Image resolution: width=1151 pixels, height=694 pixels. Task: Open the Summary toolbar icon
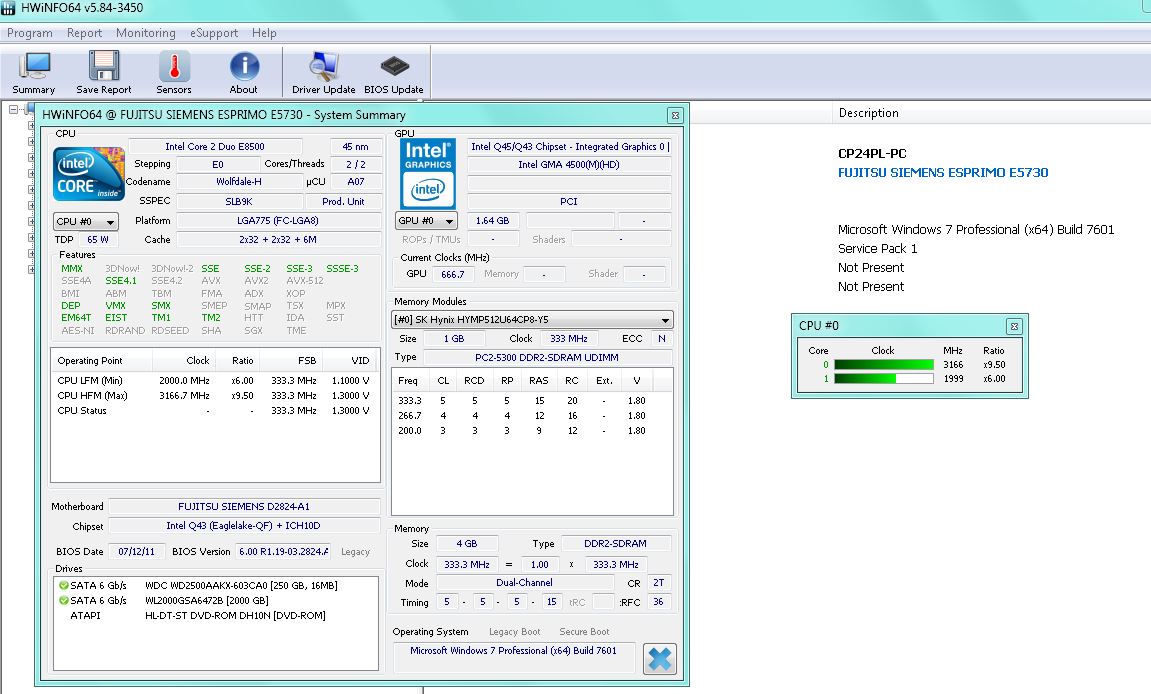click(x=34, y=73)
